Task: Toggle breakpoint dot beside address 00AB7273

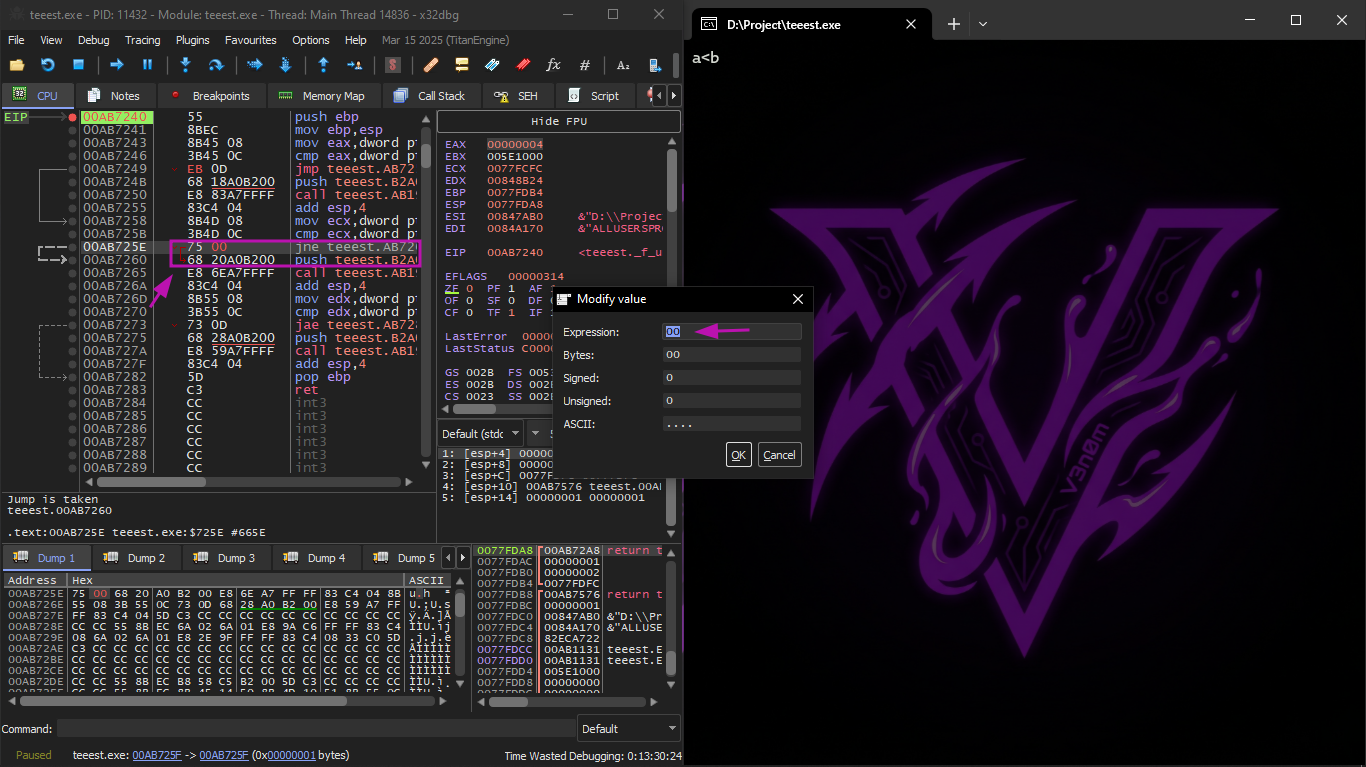Action: pyautogui.click(x=73, y=325)
